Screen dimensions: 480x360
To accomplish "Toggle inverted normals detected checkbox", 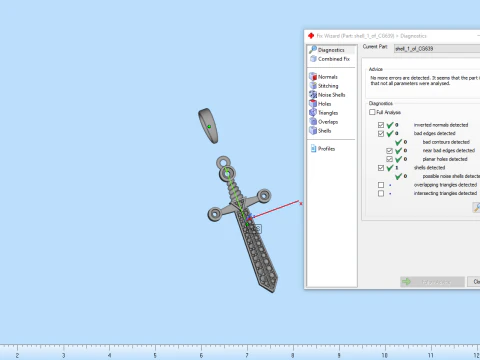I will (x=381, y=125).
